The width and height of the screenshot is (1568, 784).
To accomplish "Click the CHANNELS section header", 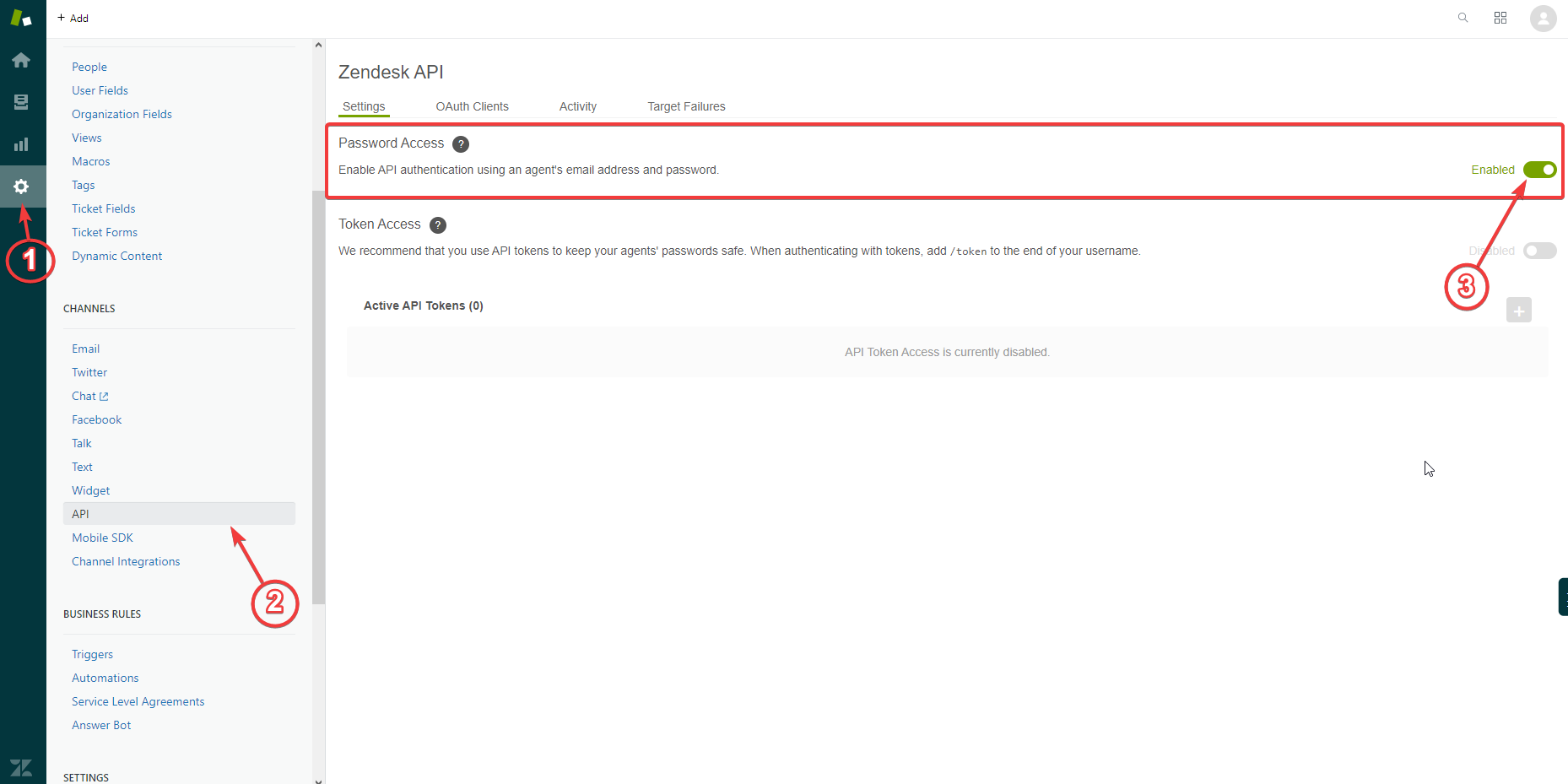I will click(x=89, y=308).
